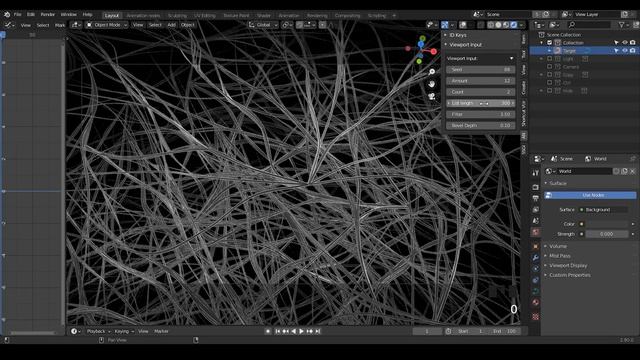Hide Collection in viewport with eye icon
Image resolution: width=640 pixels, height=360 pixels.
pos(624,42)
